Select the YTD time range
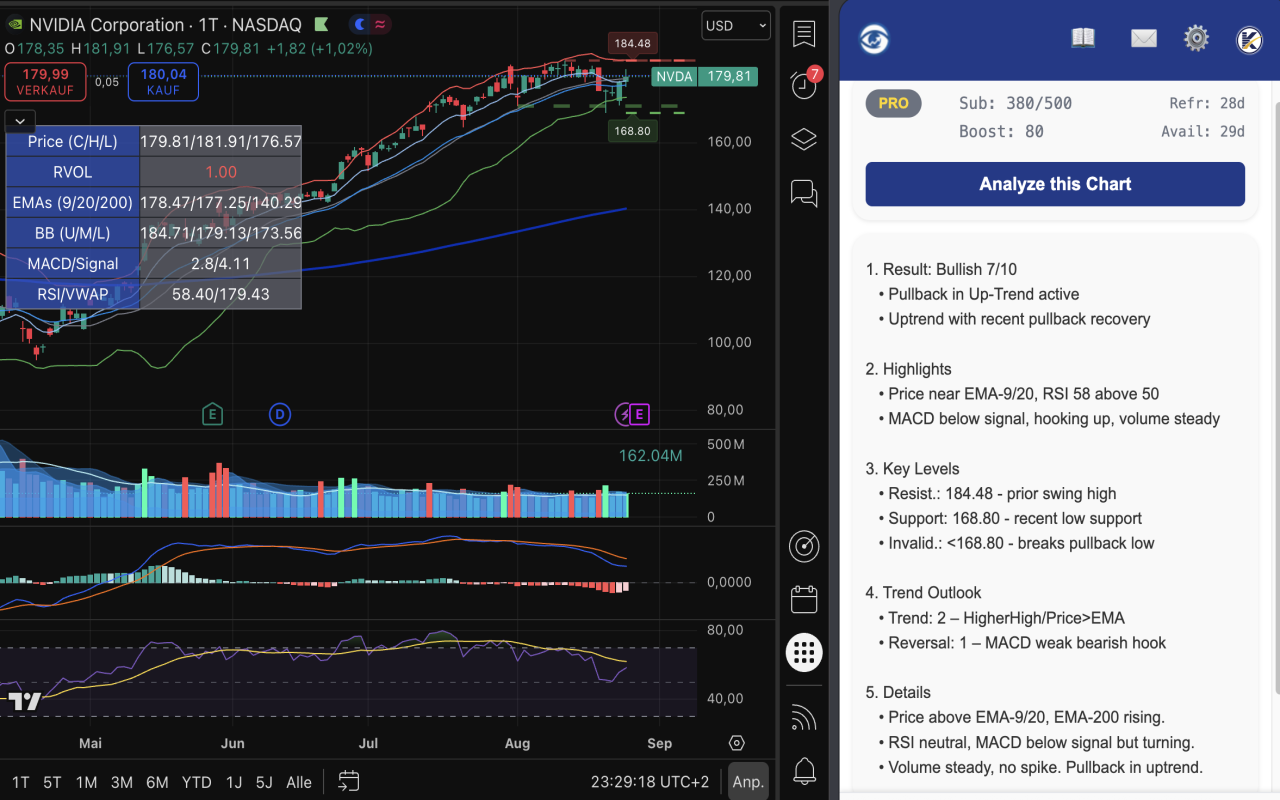This screenshot has width=1280, height=800. click(197, 782)
